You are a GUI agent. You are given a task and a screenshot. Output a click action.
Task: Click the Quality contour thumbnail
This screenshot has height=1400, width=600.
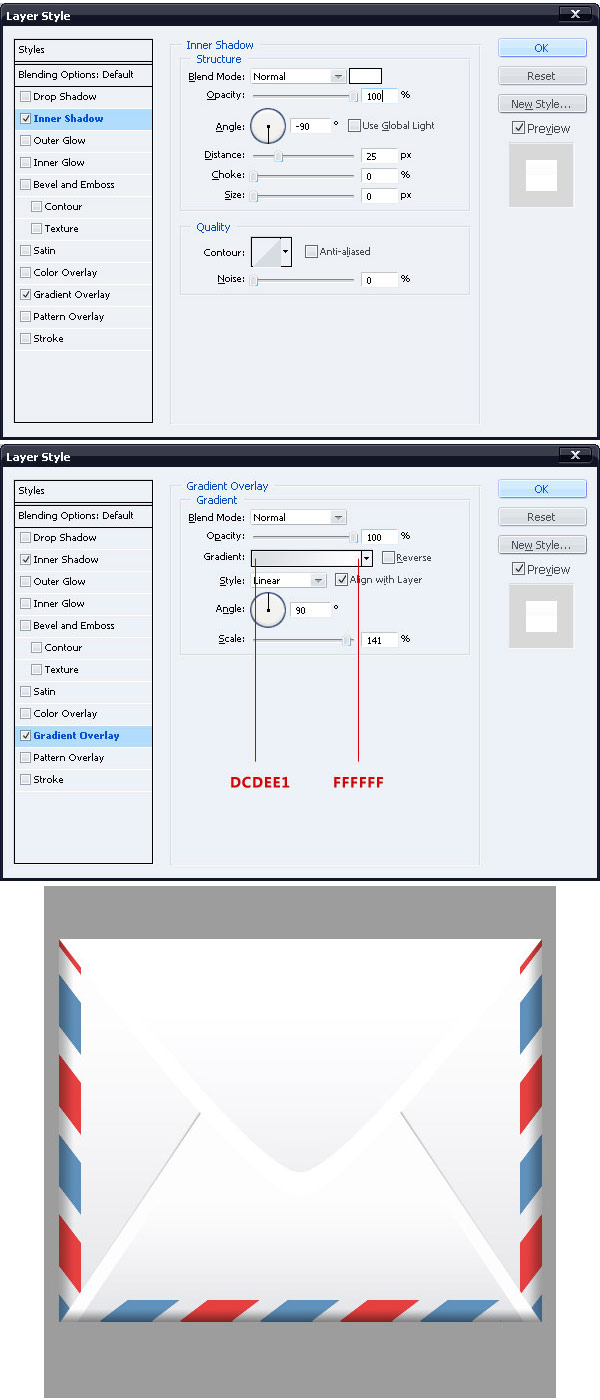(266, 252)
